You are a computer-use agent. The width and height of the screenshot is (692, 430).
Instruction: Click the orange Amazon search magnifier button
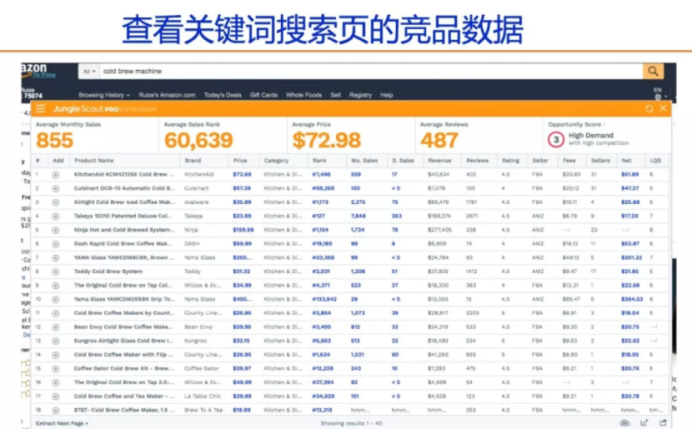652,71
